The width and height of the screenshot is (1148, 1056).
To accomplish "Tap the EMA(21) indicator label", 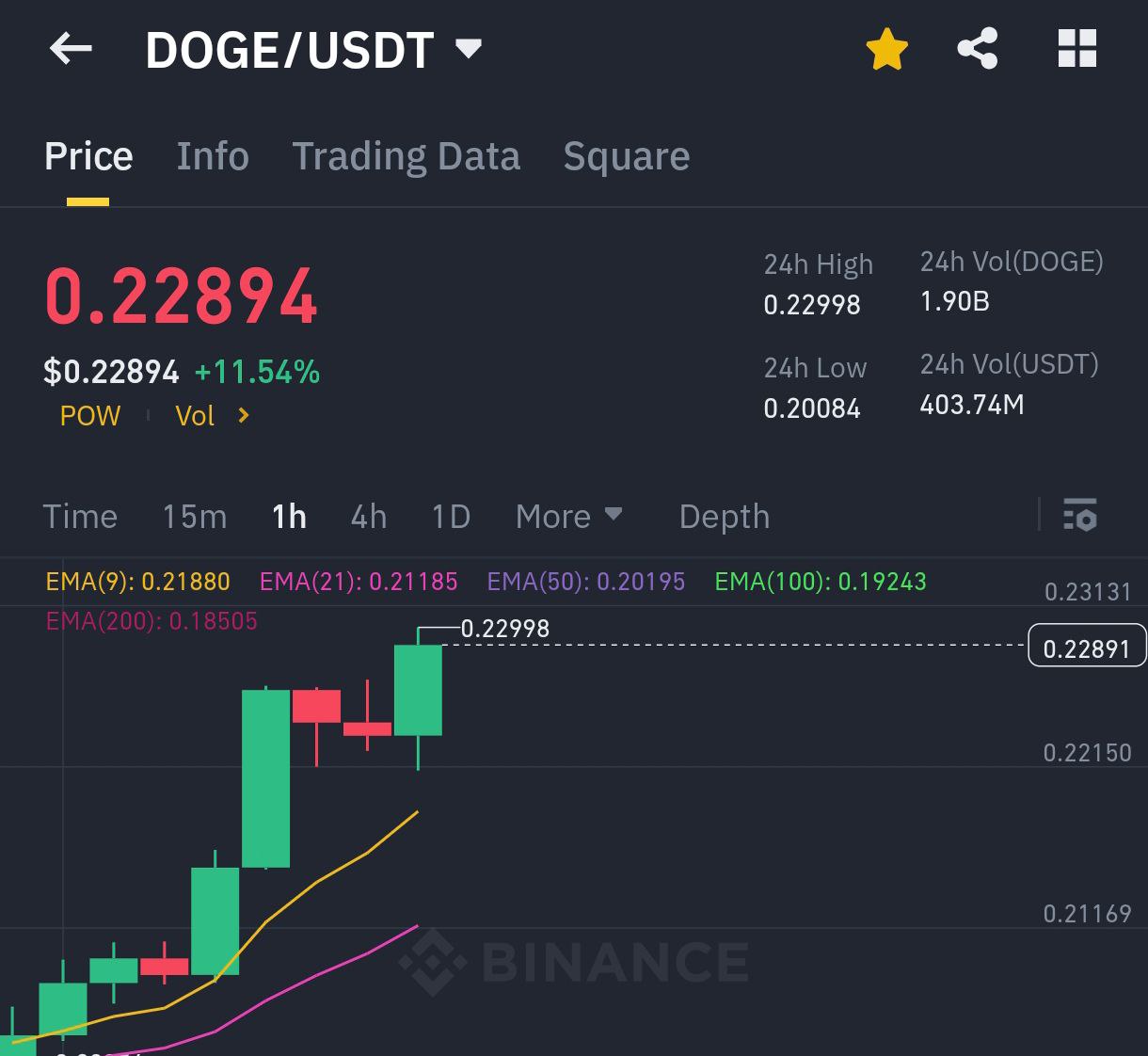I will point(359,582).
